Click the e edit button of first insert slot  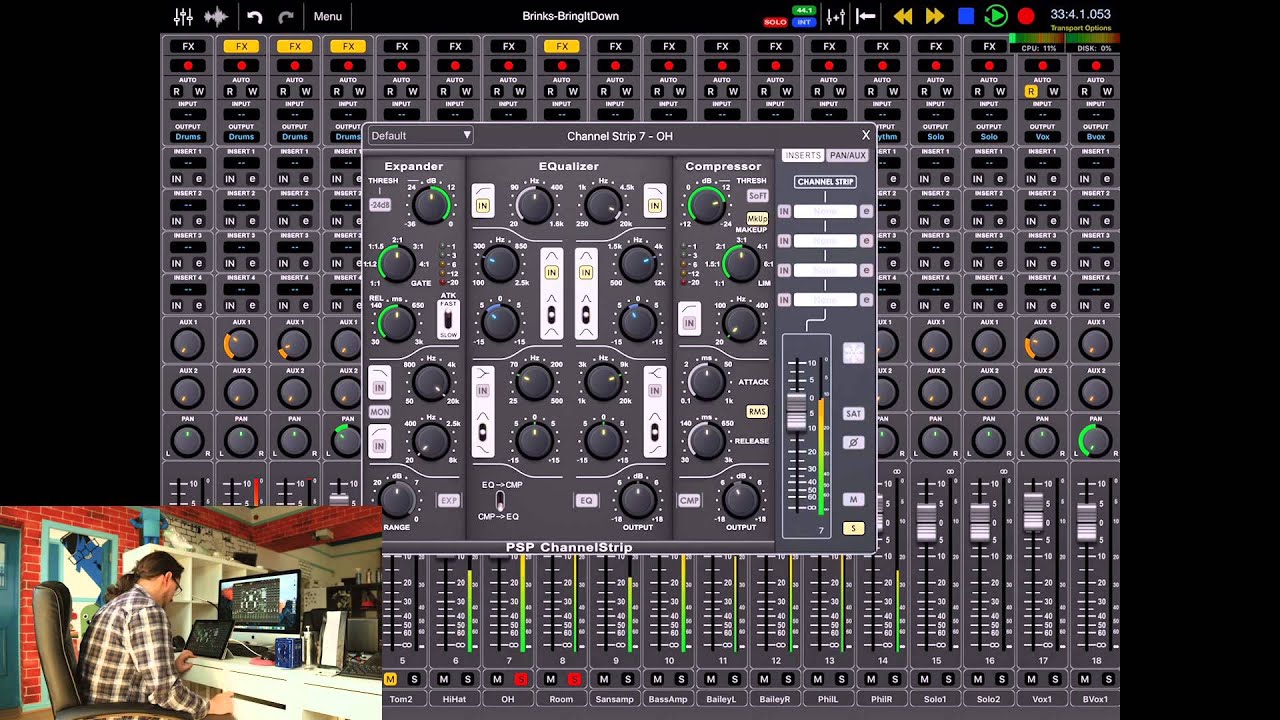(866, 212)
